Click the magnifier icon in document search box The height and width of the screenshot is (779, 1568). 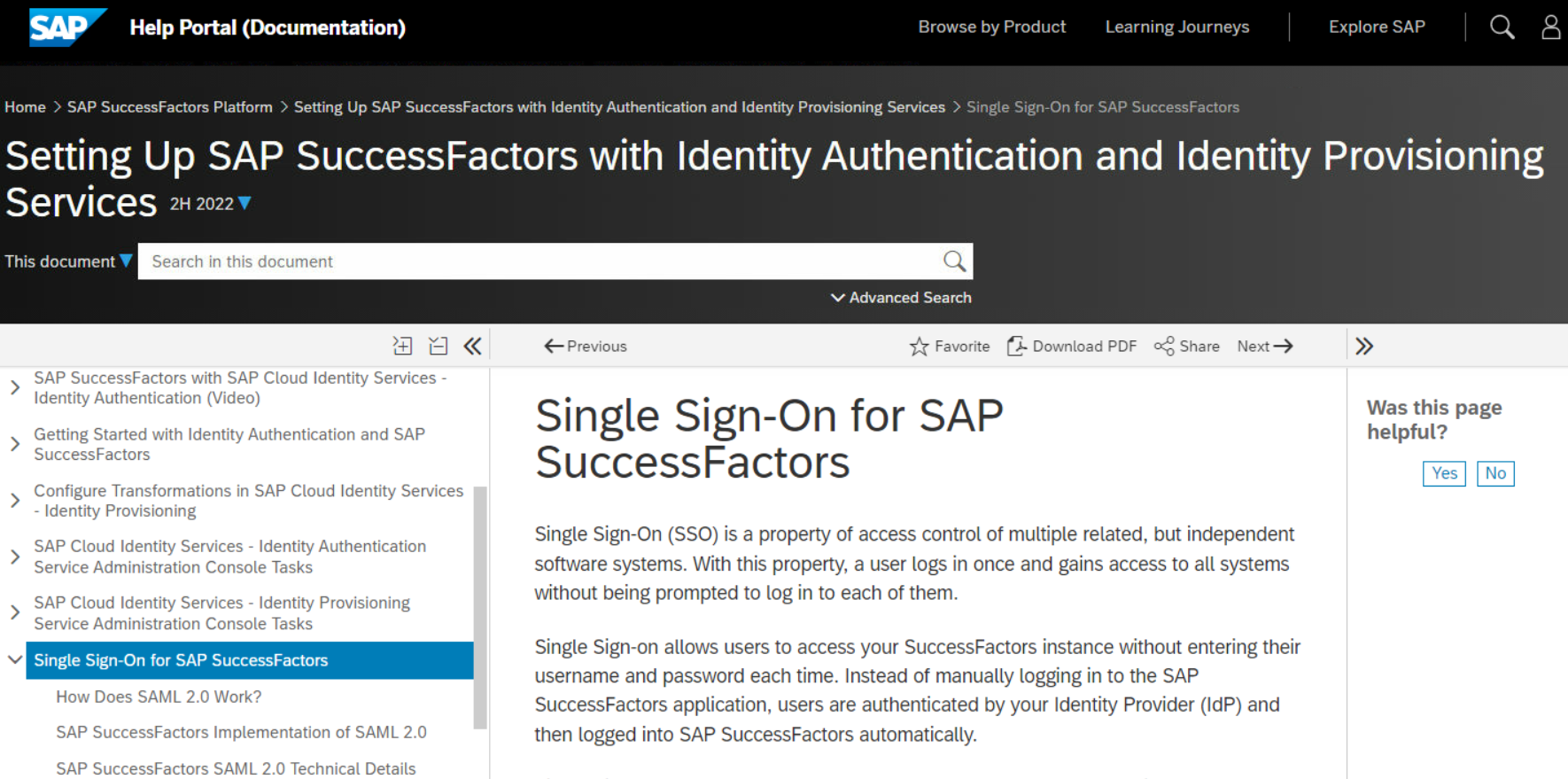[954, 261]
